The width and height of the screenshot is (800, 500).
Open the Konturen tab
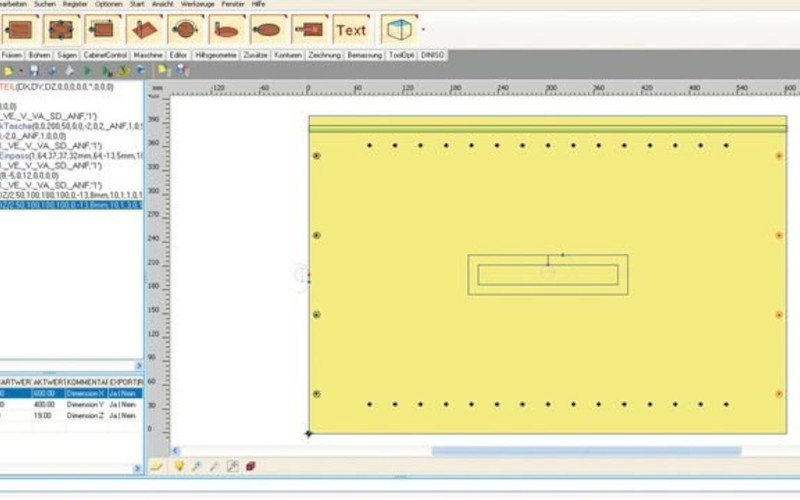[288, 55]
